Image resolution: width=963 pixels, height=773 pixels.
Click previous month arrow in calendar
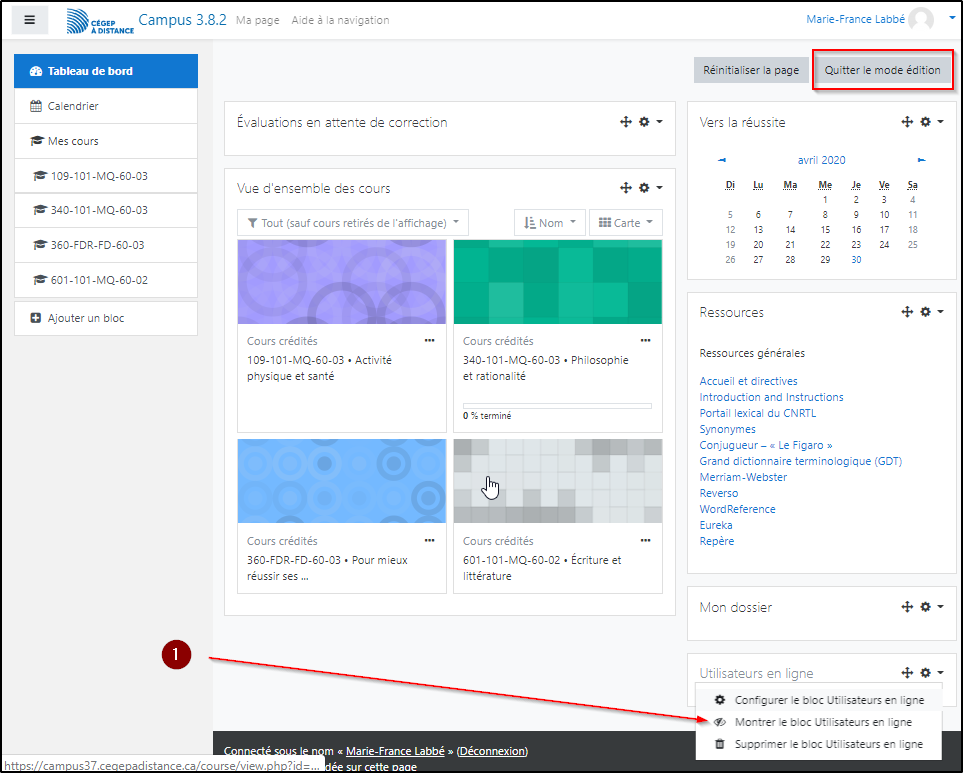pos(722,160)
